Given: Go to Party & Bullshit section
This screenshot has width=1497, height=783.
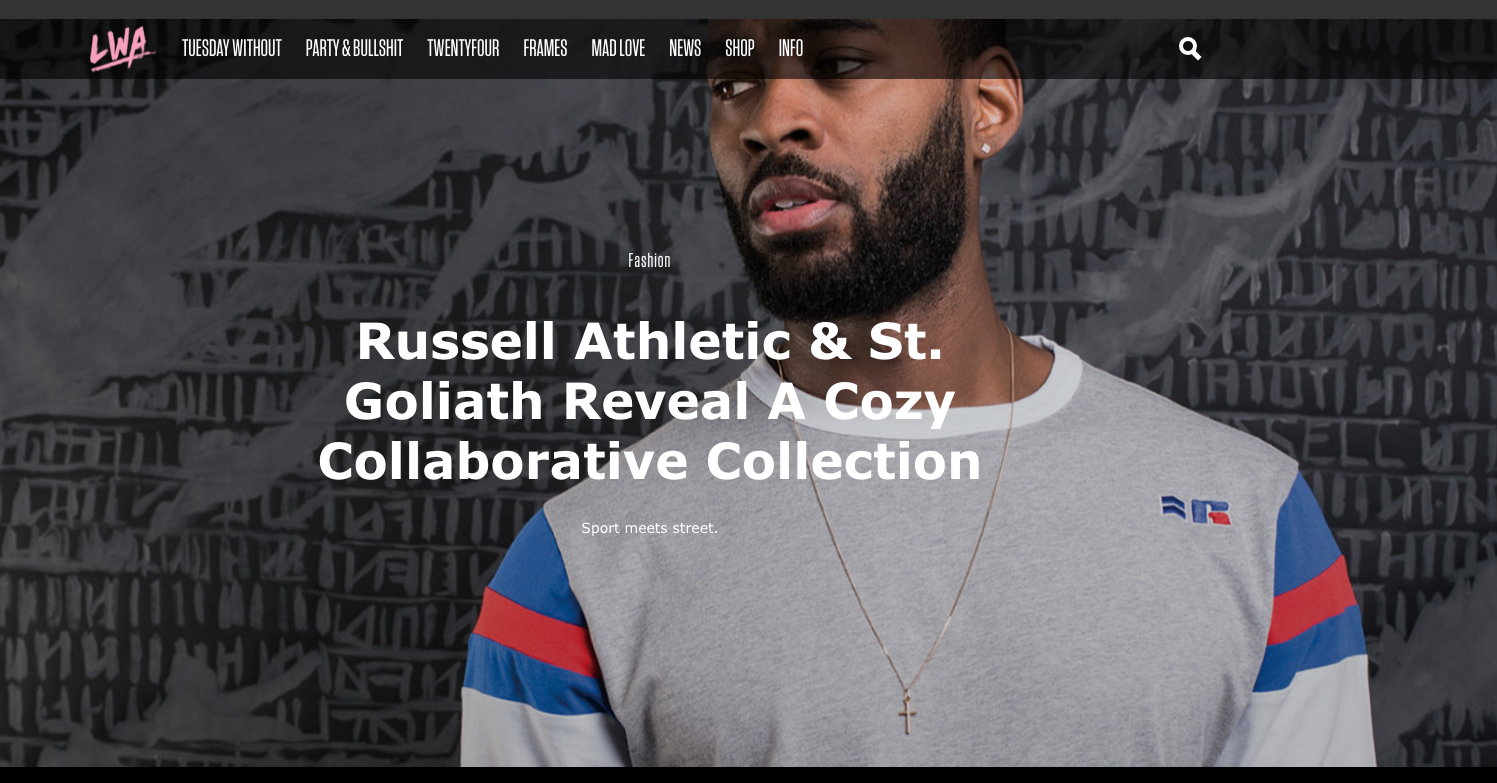Looking at the screenshot, I should click(354, 48).
